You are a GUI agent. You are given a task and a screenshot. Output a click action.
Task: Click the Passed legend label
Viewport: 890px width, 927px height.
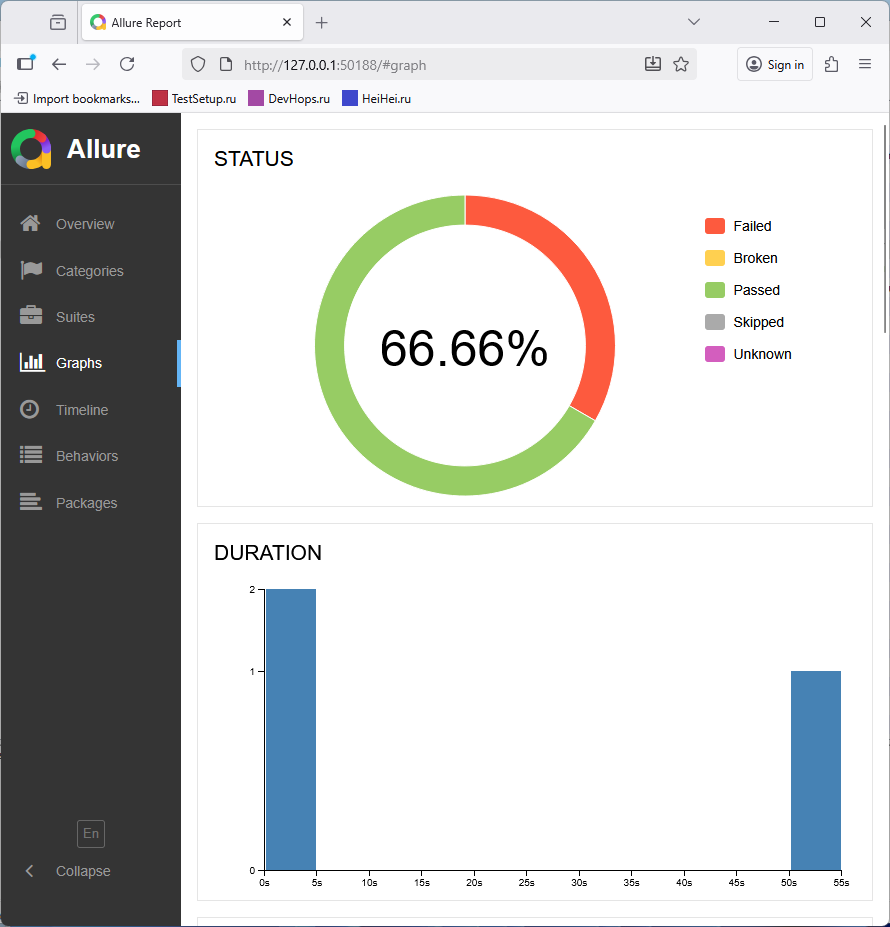756,290
